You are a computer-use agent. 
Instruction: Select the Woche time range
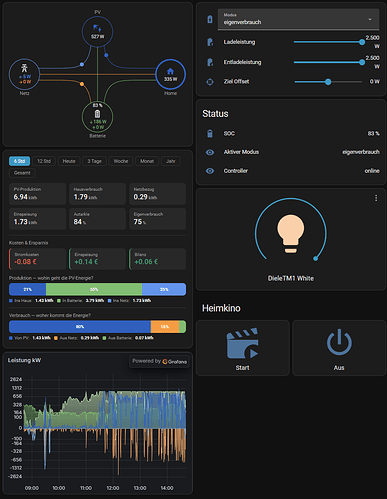coord(121,161)
